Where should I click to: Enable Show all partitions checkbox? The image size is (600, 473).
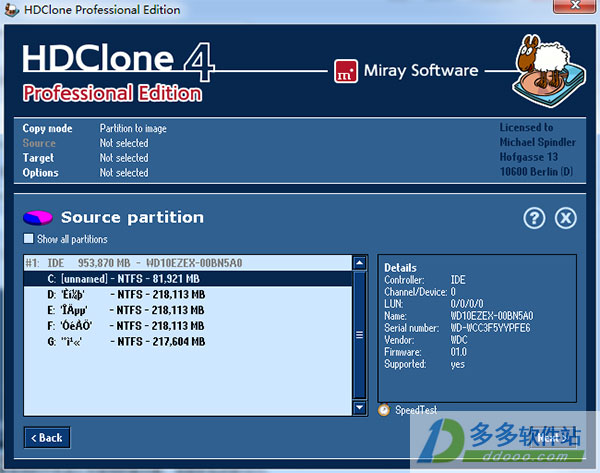[29, 239]
